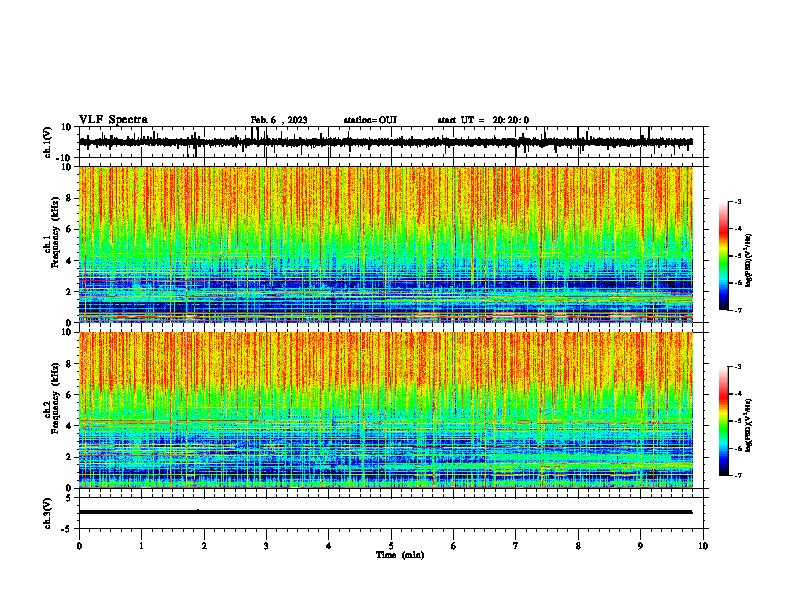The image size is (792, 612).
Task: Click the "-3" tick on ch.1 color bar
Action: 738,201
